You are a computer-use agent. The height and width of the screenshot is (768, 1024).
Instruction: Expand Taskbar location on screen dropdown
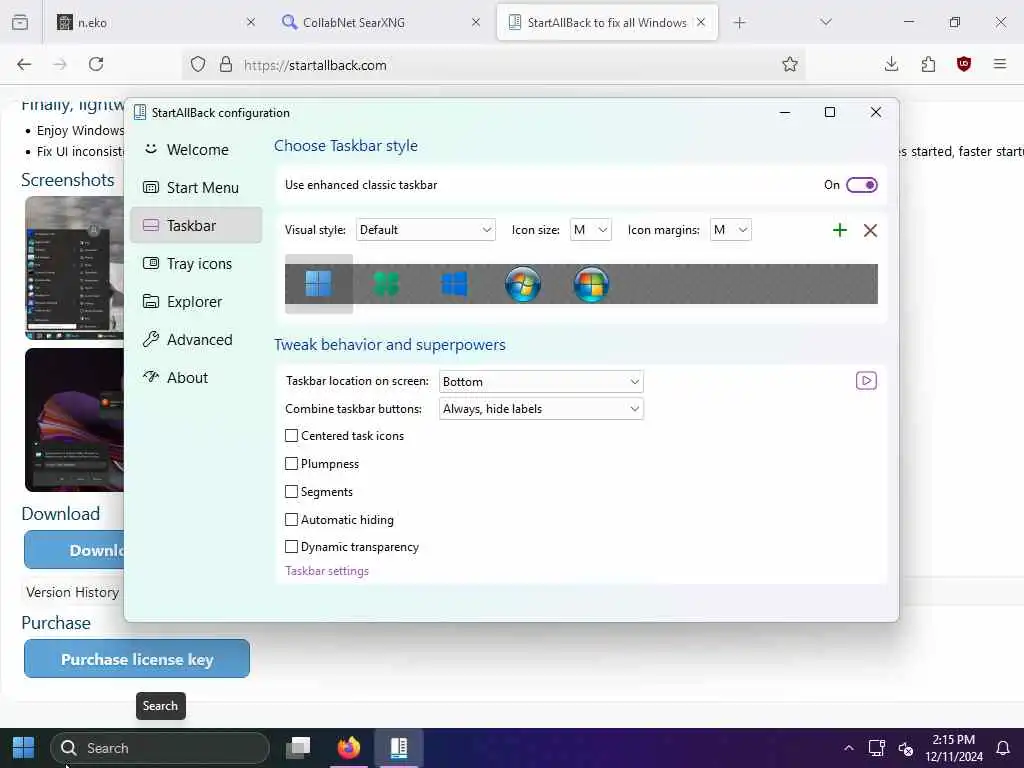(x=541, y=381)
